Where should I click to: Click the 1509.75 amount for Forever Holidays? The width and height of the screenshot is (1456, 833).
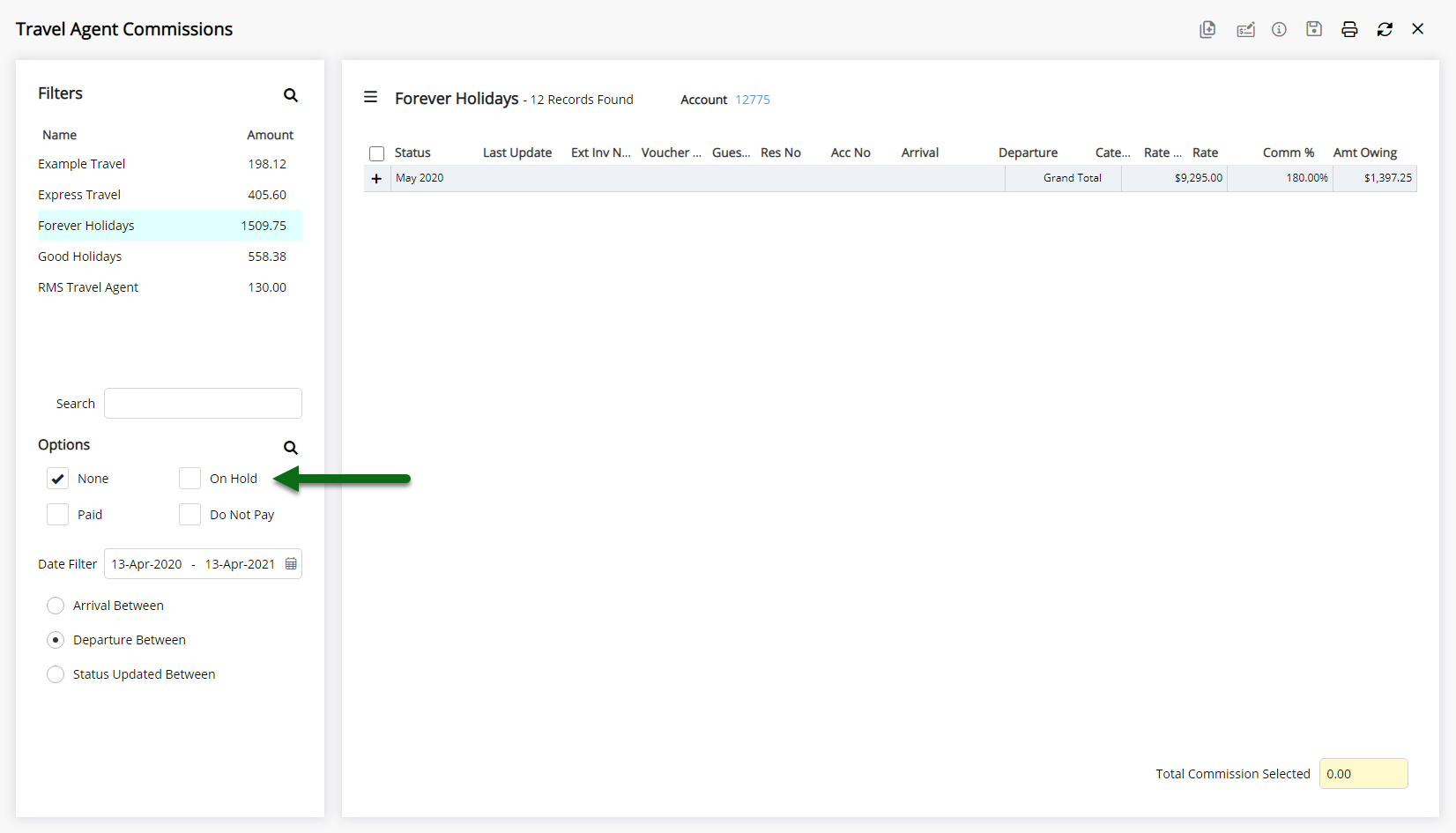pos(264,226)
